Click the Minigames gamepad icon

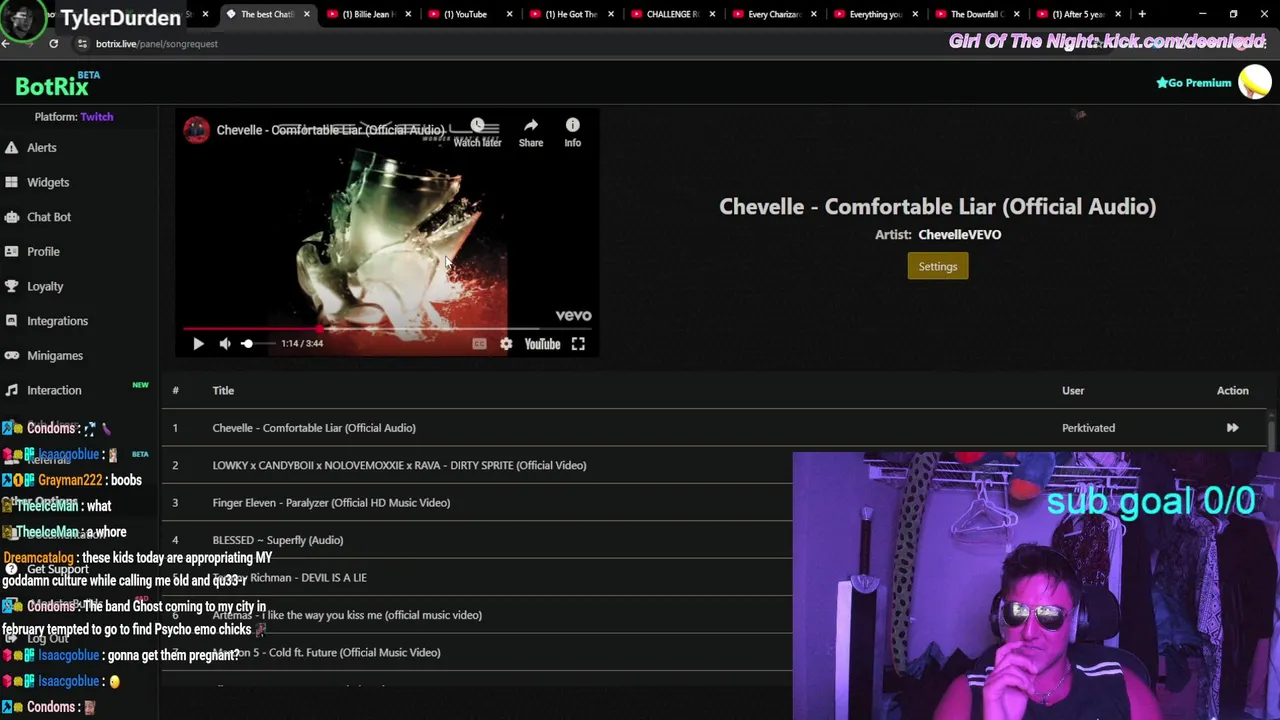click(x=11, y=356)
